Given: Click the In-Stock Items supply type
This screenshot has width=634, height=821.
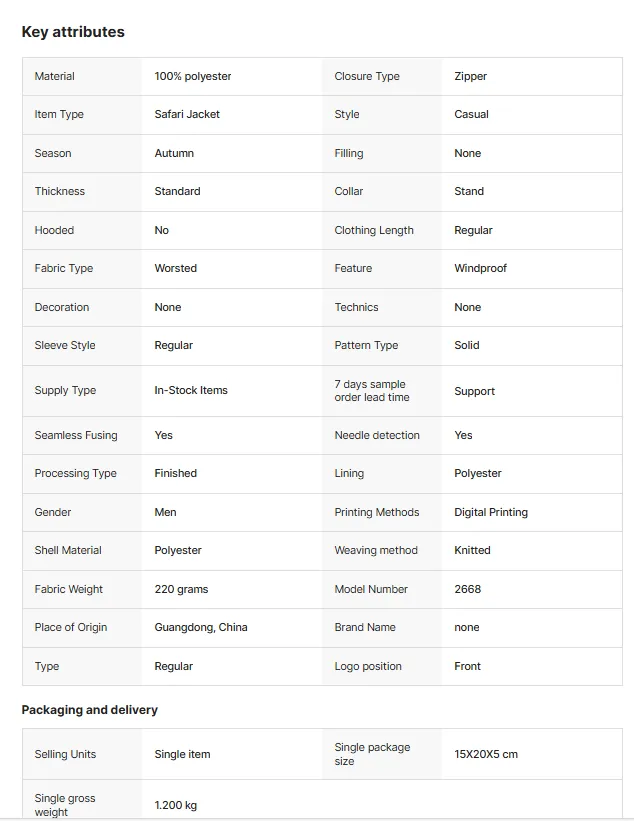Looking at the screenshot, I should (x=191, y=390).
